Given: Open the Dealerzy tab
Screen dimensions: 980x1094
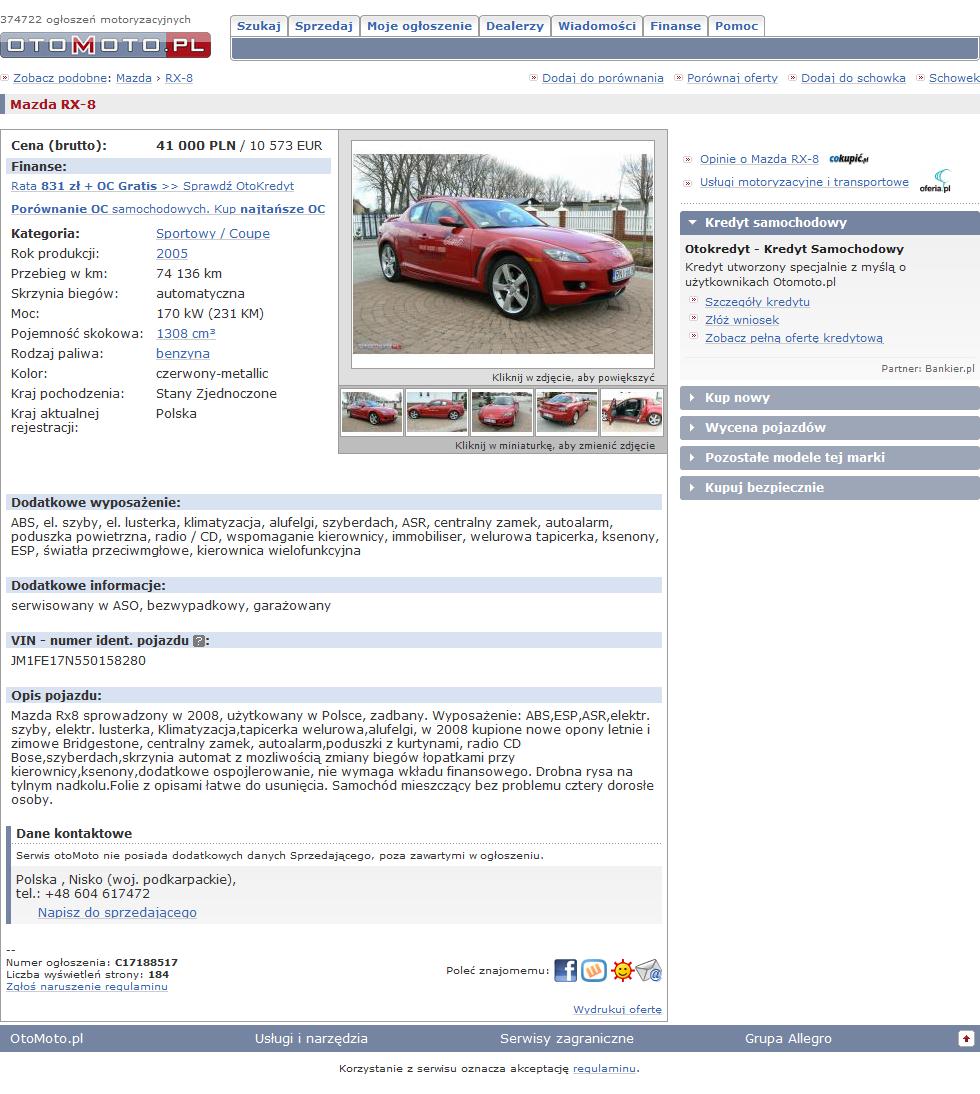Looking at the screenshot, I should (515, 26).
